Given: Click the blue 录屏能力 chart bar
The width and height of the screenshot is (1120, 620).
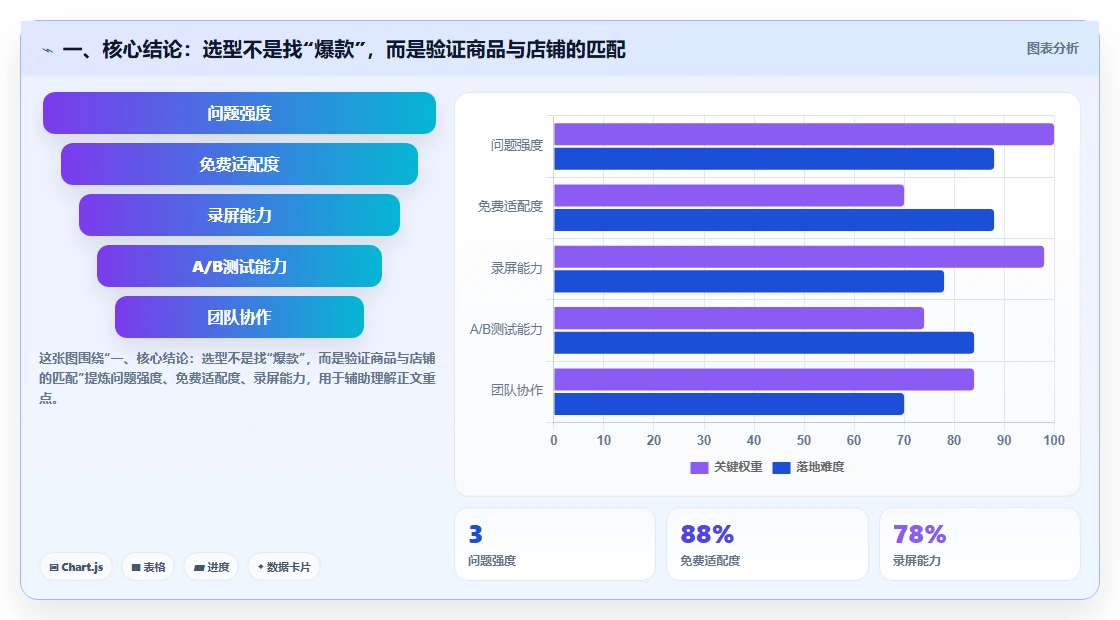Looking at the screenshot, I should (749, 281).
